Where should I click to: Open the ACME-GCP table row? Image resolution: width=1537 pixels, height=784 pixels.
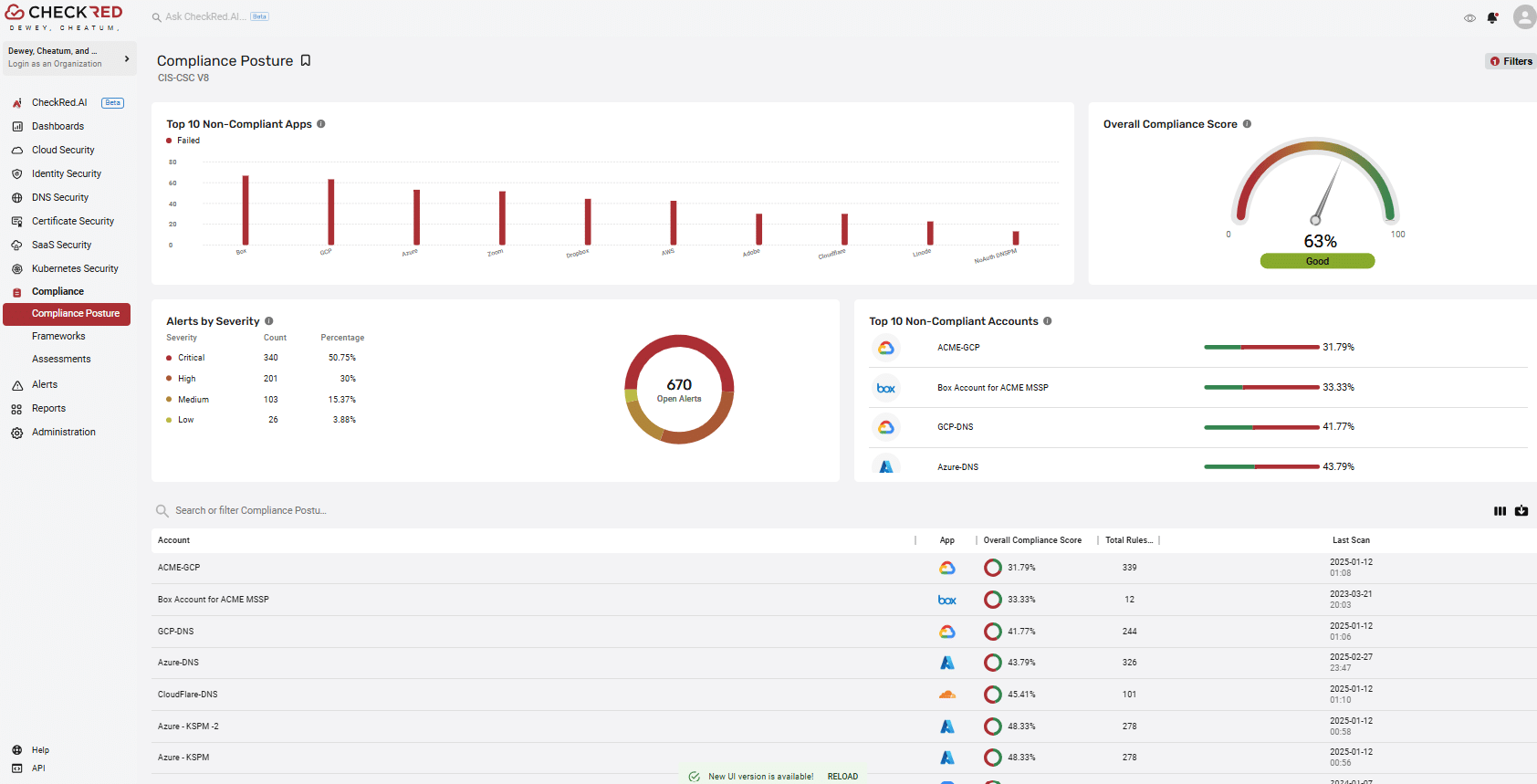pos(844,568)
